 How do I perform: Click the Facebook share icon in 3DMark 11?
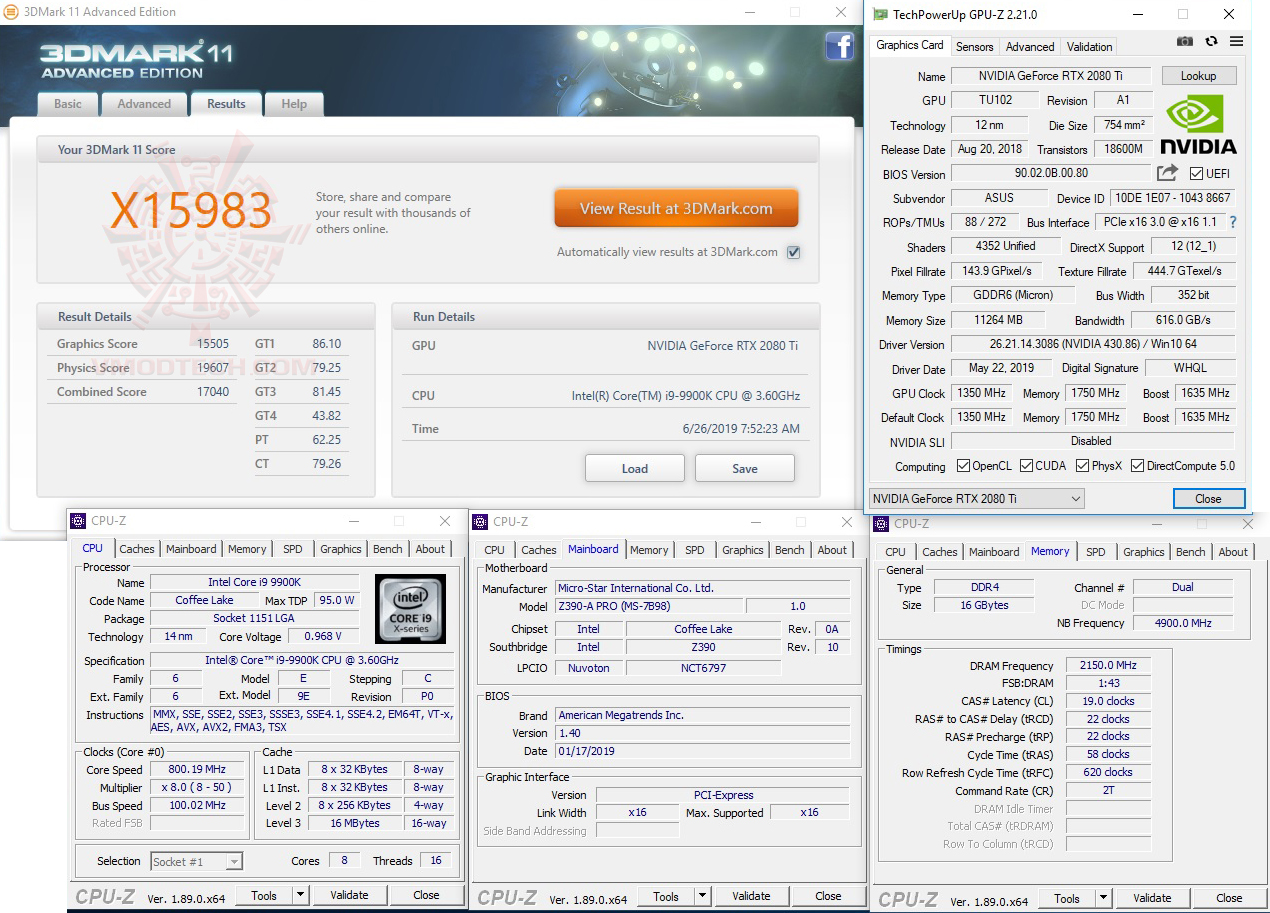click(x=839, y=46)
